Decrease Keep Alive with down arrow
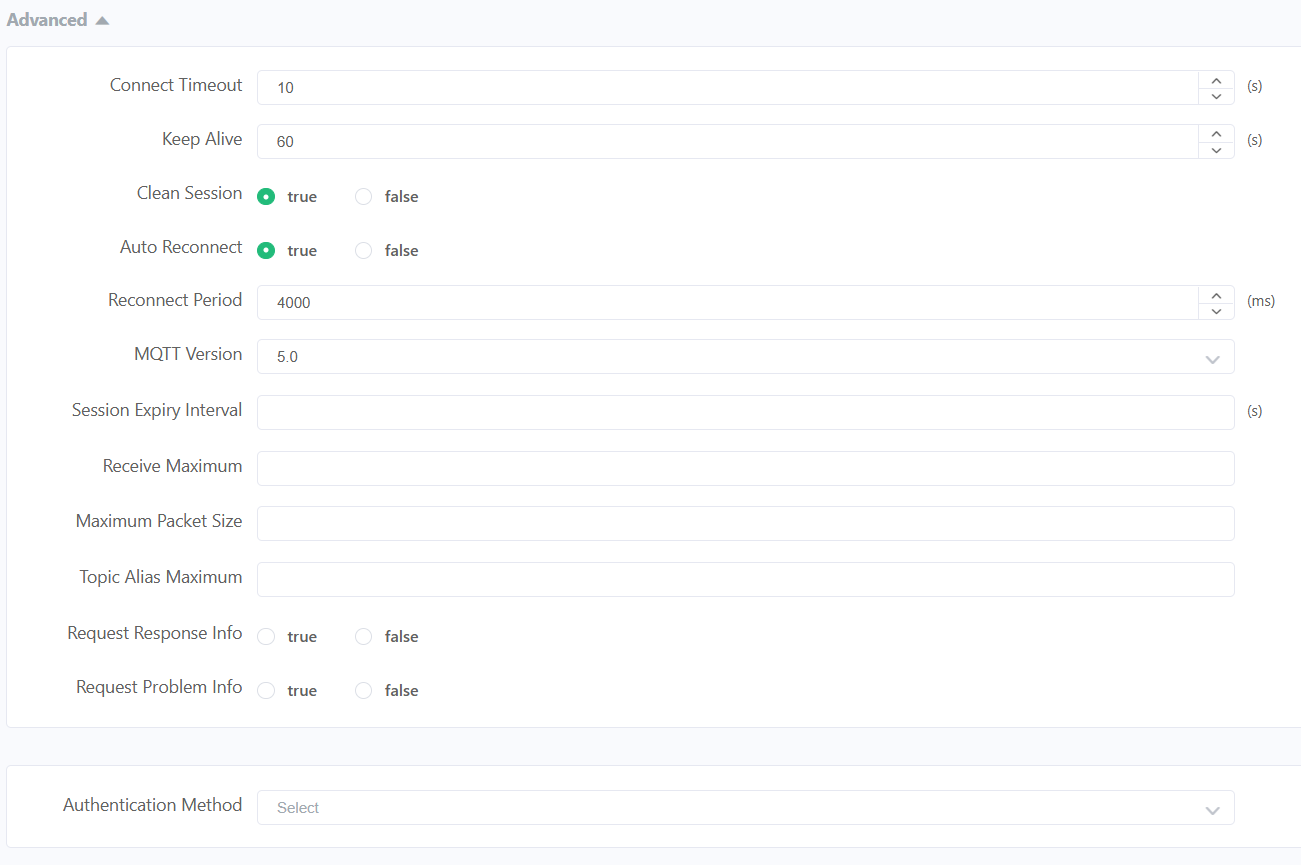The image size is (1301, 865). point(1216,150)
